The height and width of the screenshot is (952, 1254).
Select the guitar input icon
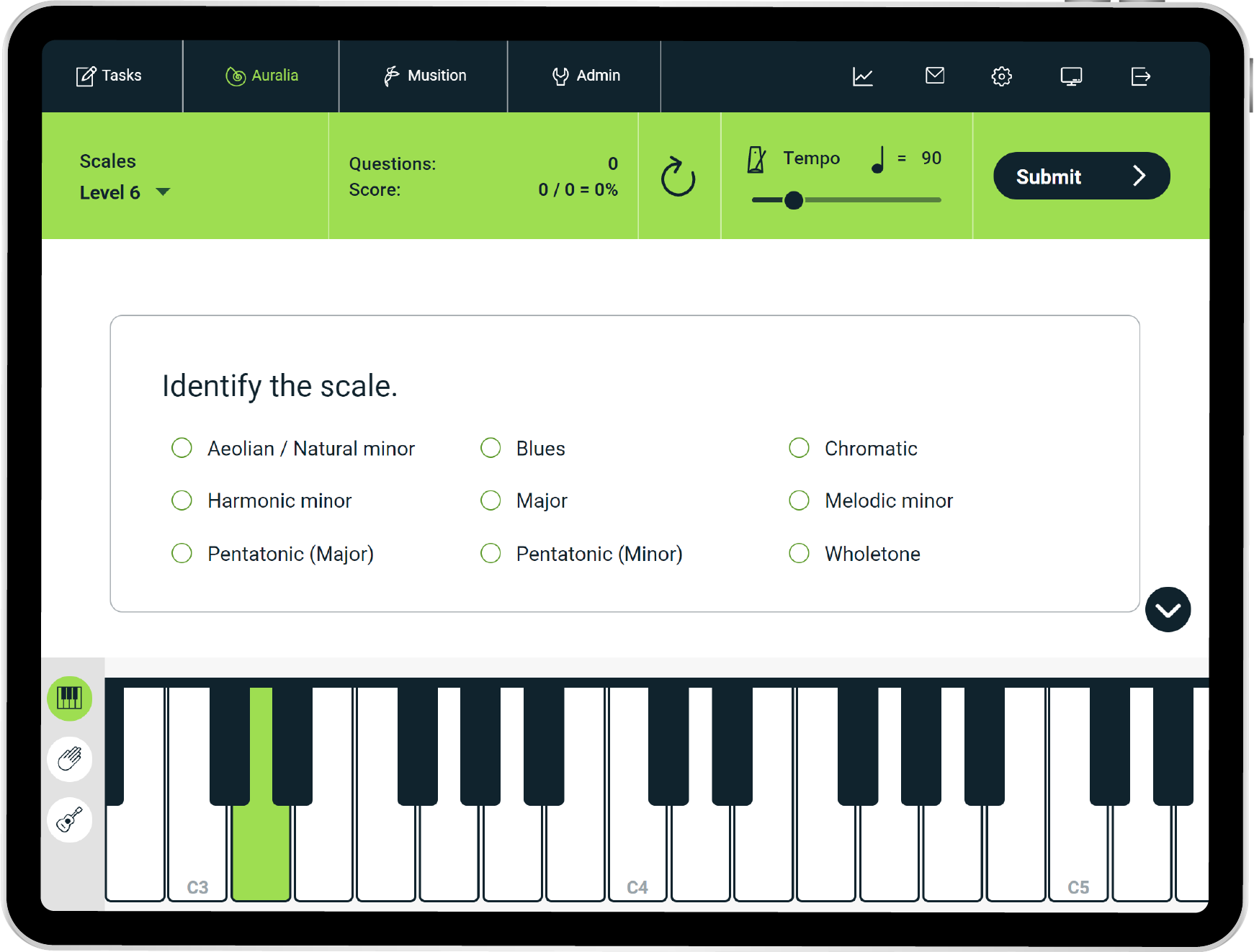70,819
